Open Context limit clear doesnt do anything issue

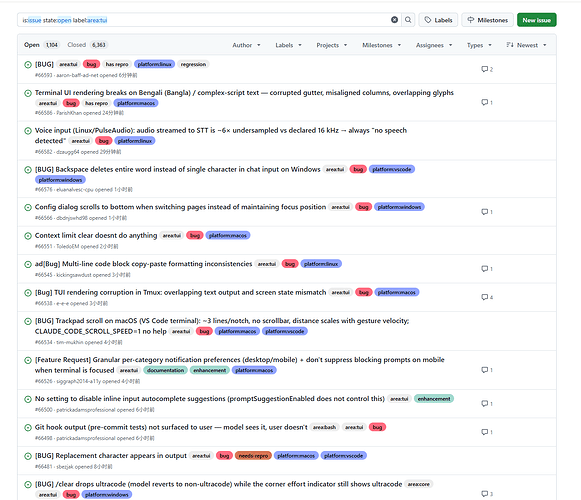96,235
